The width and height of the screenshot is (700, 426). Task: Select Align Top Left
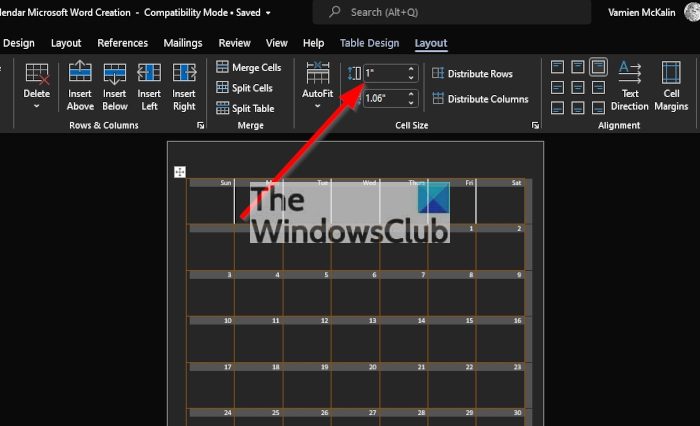[557, 67]
